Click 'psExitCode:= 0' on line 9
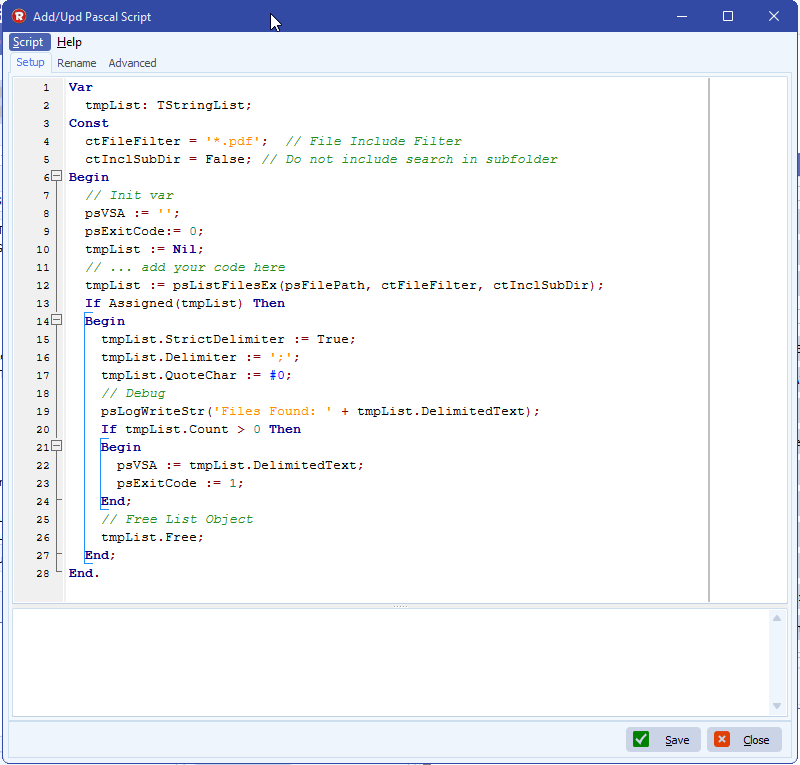 pos(140,231)
